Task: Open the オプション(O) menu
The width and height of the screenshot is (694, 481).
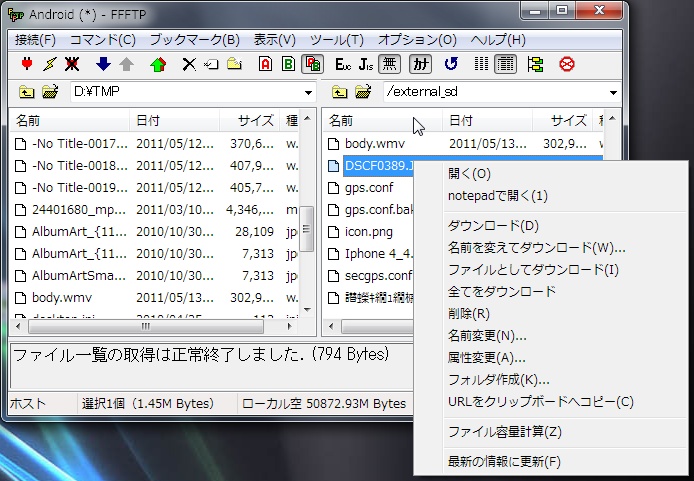Action: [417, 40]
